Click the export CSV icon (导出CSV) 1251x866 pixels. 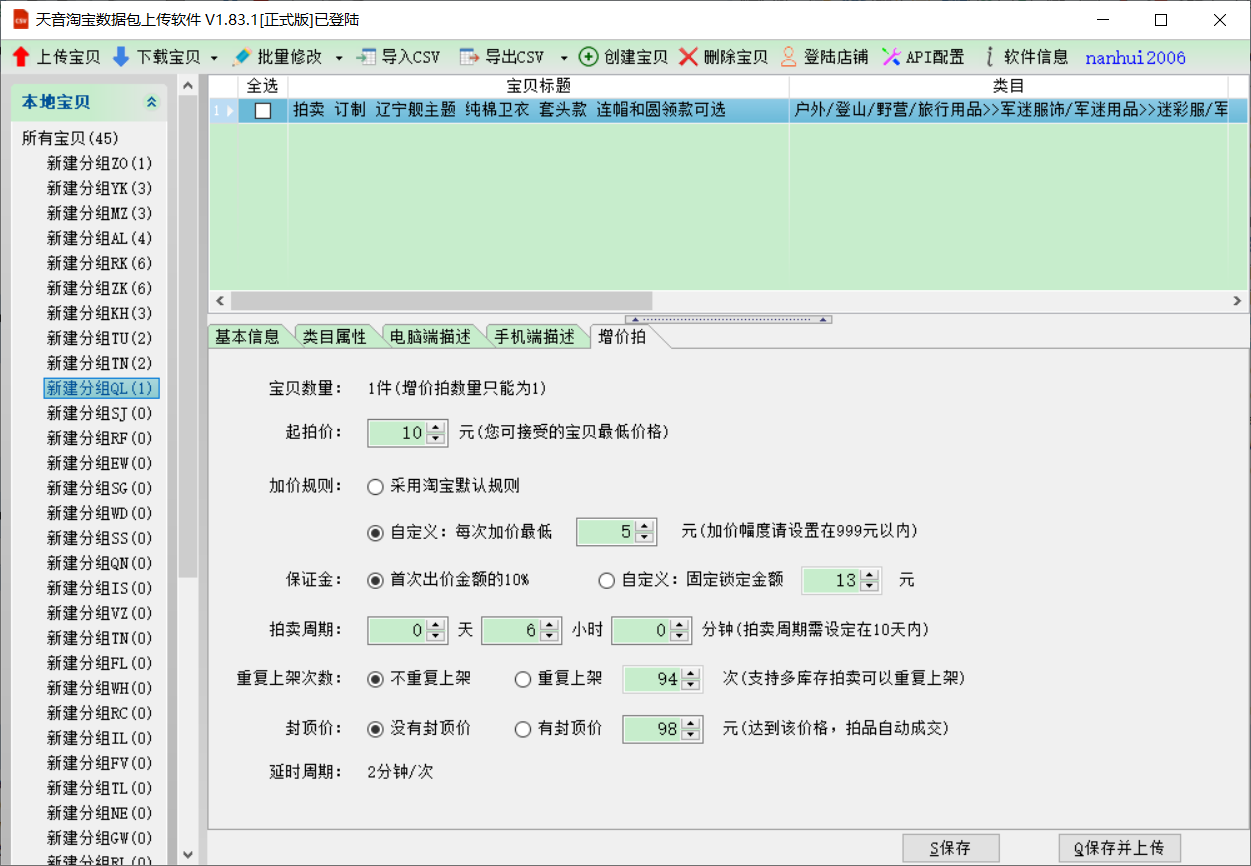click(x=469, y=57)
